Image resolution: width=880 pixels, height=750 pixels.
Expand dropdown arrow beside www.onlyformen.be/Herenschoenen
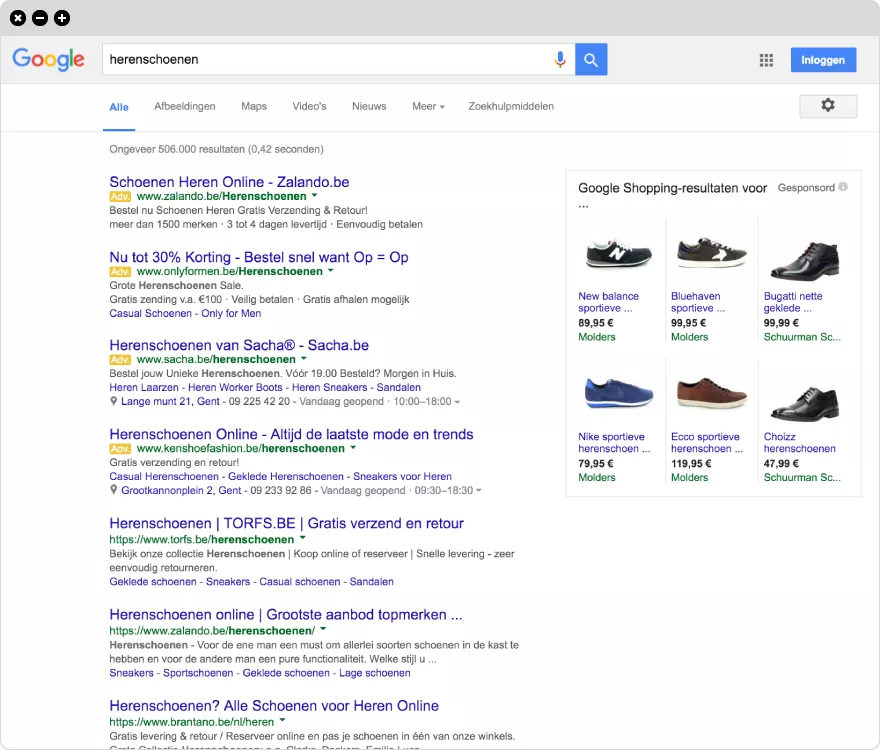point(331,271)
